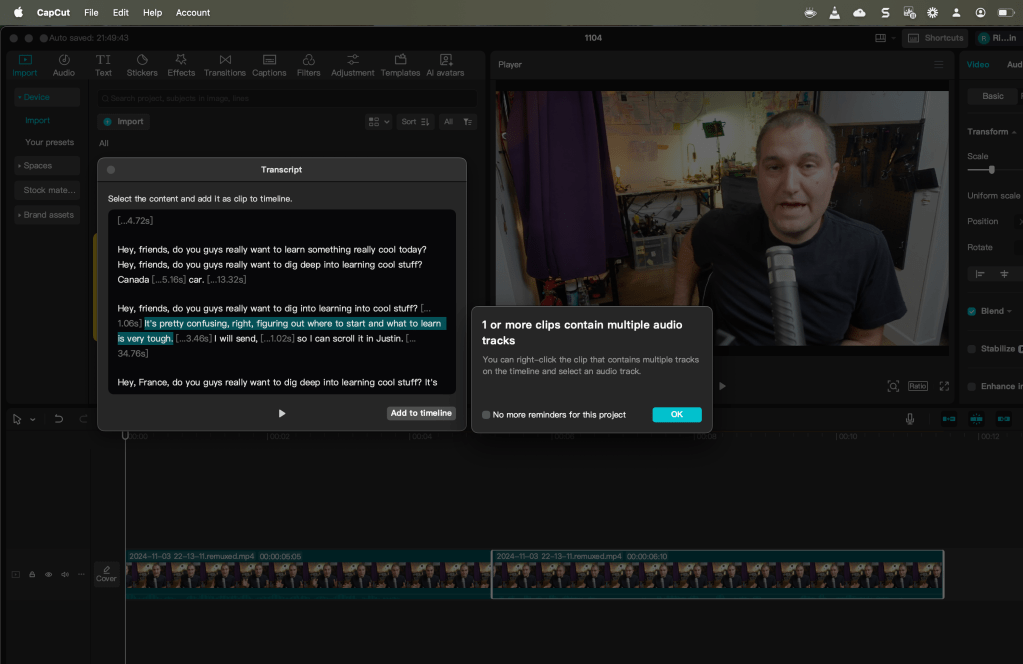Toggle the track lock icon
The image size is (1023, 664).
32,575
